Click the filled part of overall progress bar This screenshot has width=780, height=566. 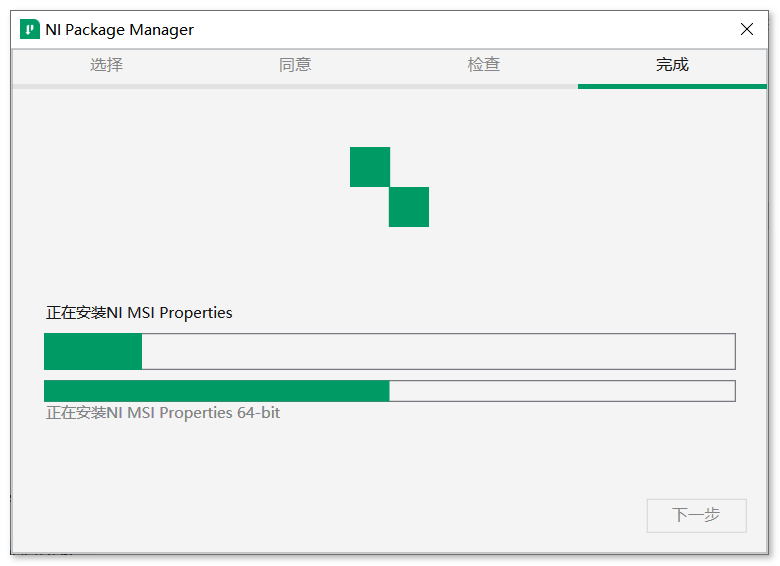tap(93, 352)
